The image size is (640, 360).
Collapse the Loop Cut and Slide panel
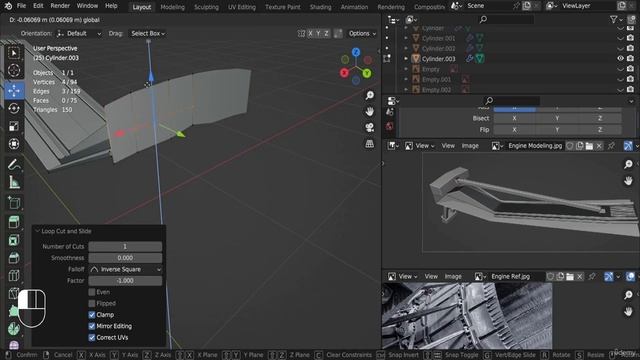[38, 231]
